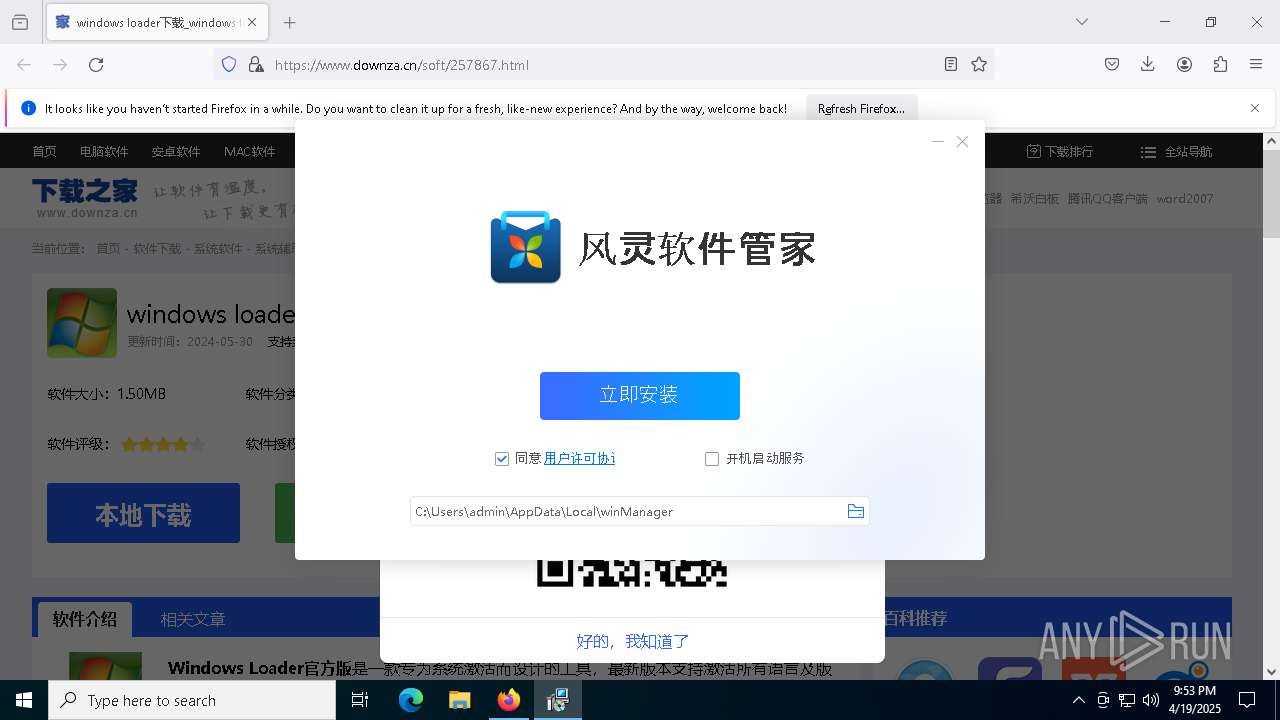The height and width of the screenshot is (720, 1280).
Task: Open a new Firefox tab
Action: (289, 22)
